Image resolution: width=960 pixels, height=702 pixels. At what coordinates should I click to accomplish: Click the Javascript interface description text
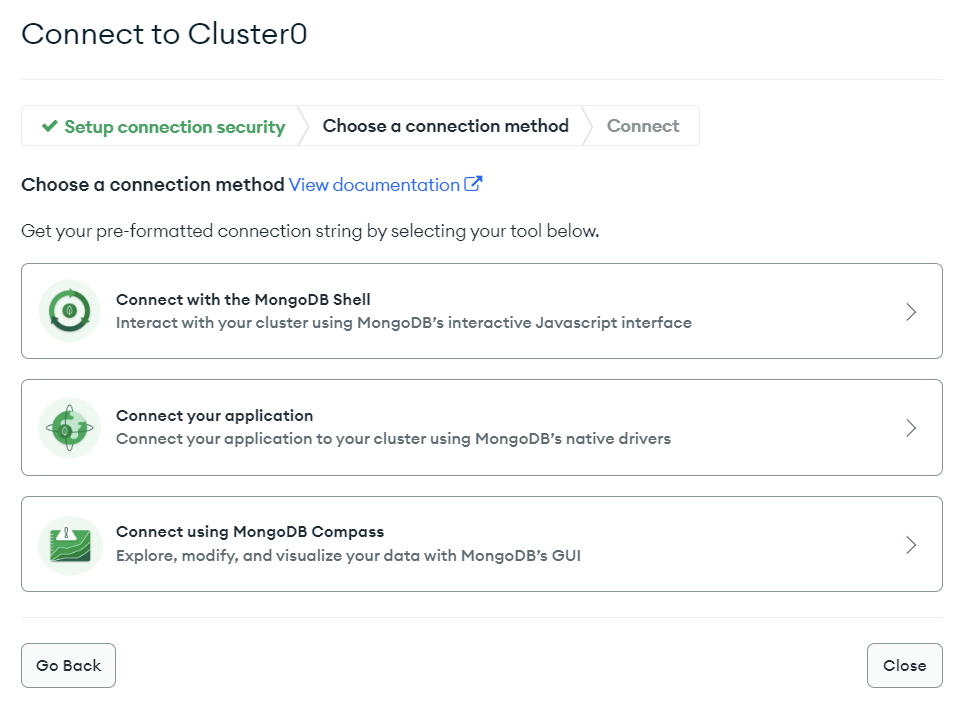coord(404,323)
